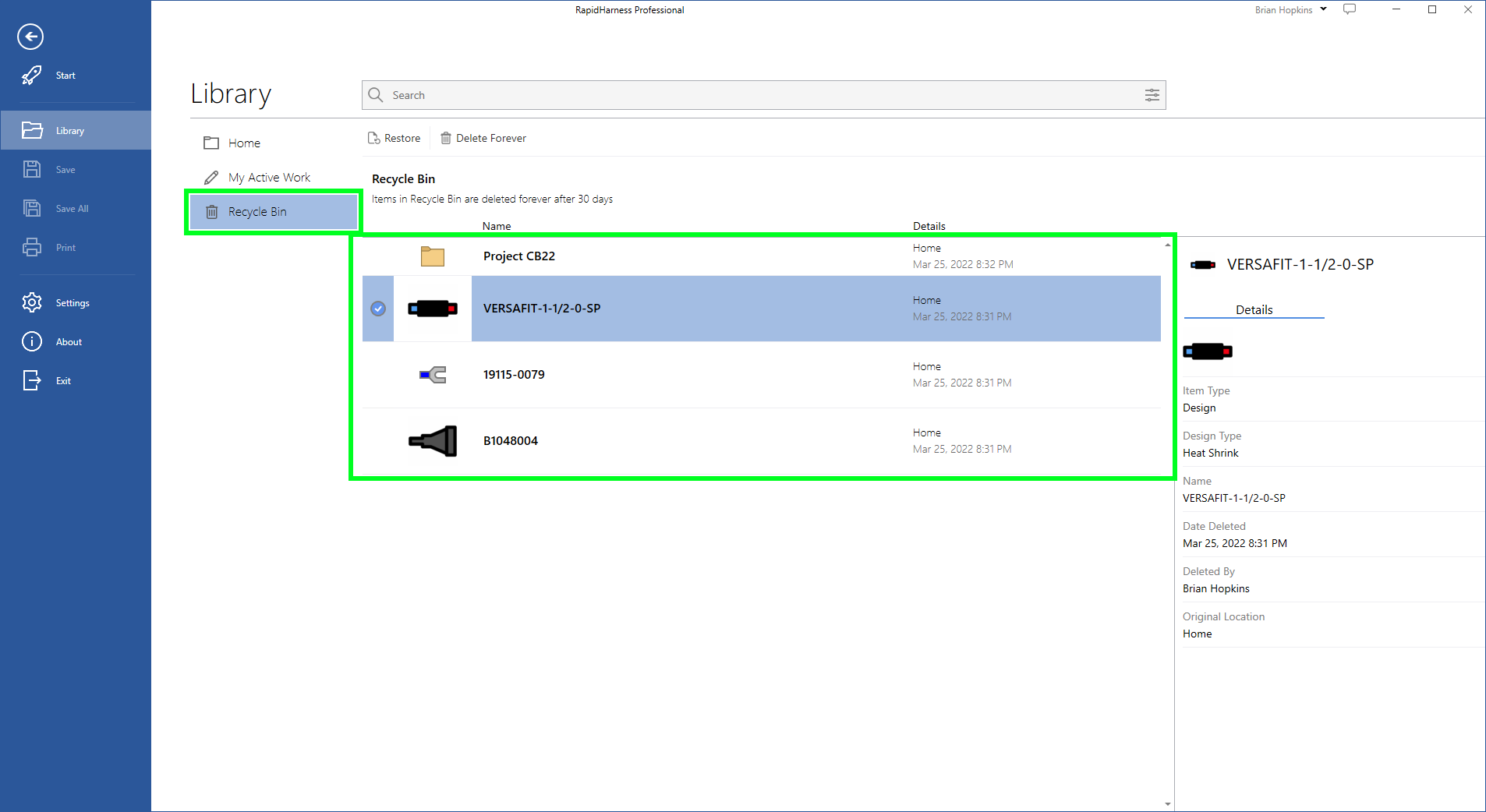Click the B1048004 boot thumbnail
The image size is (1486, 812).
[433, 441]
